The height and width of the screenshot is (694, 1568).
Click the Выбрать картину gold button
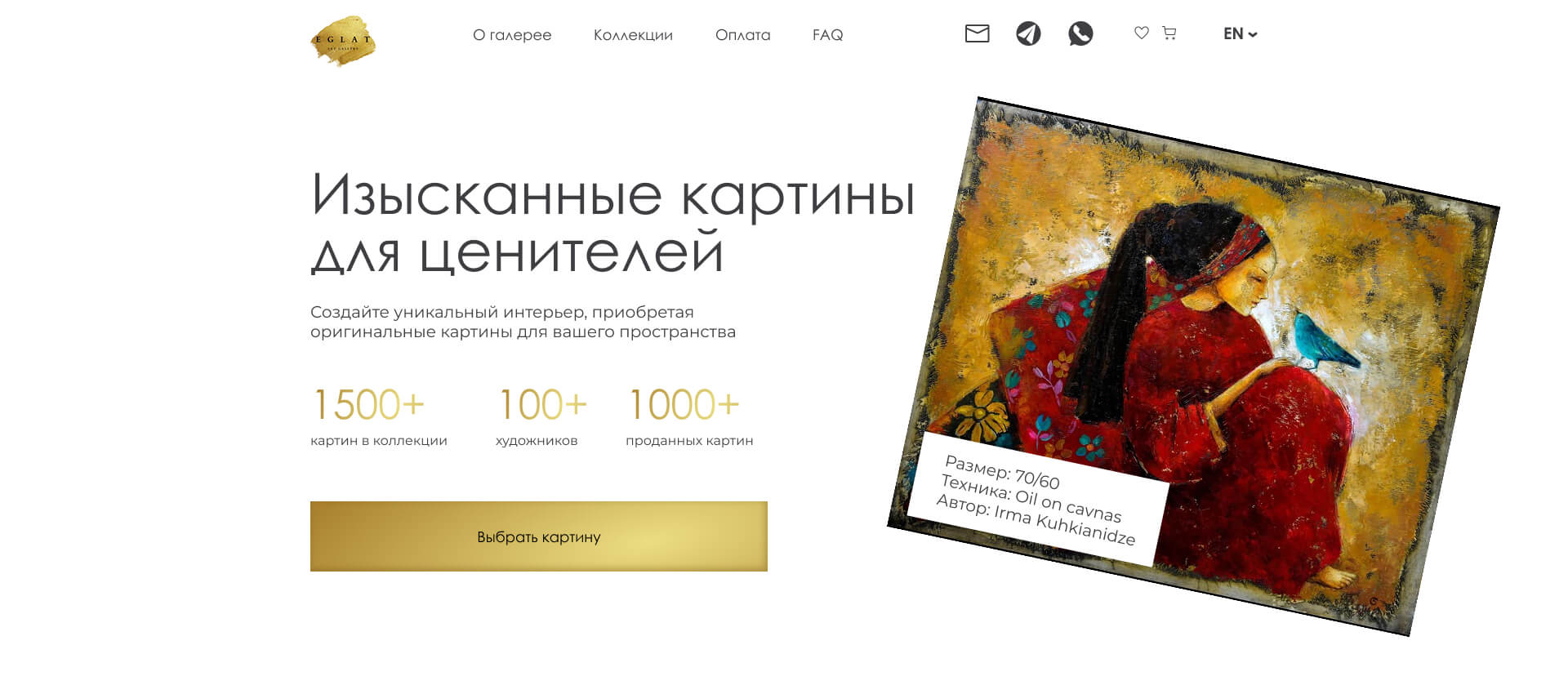click(539, 536)
